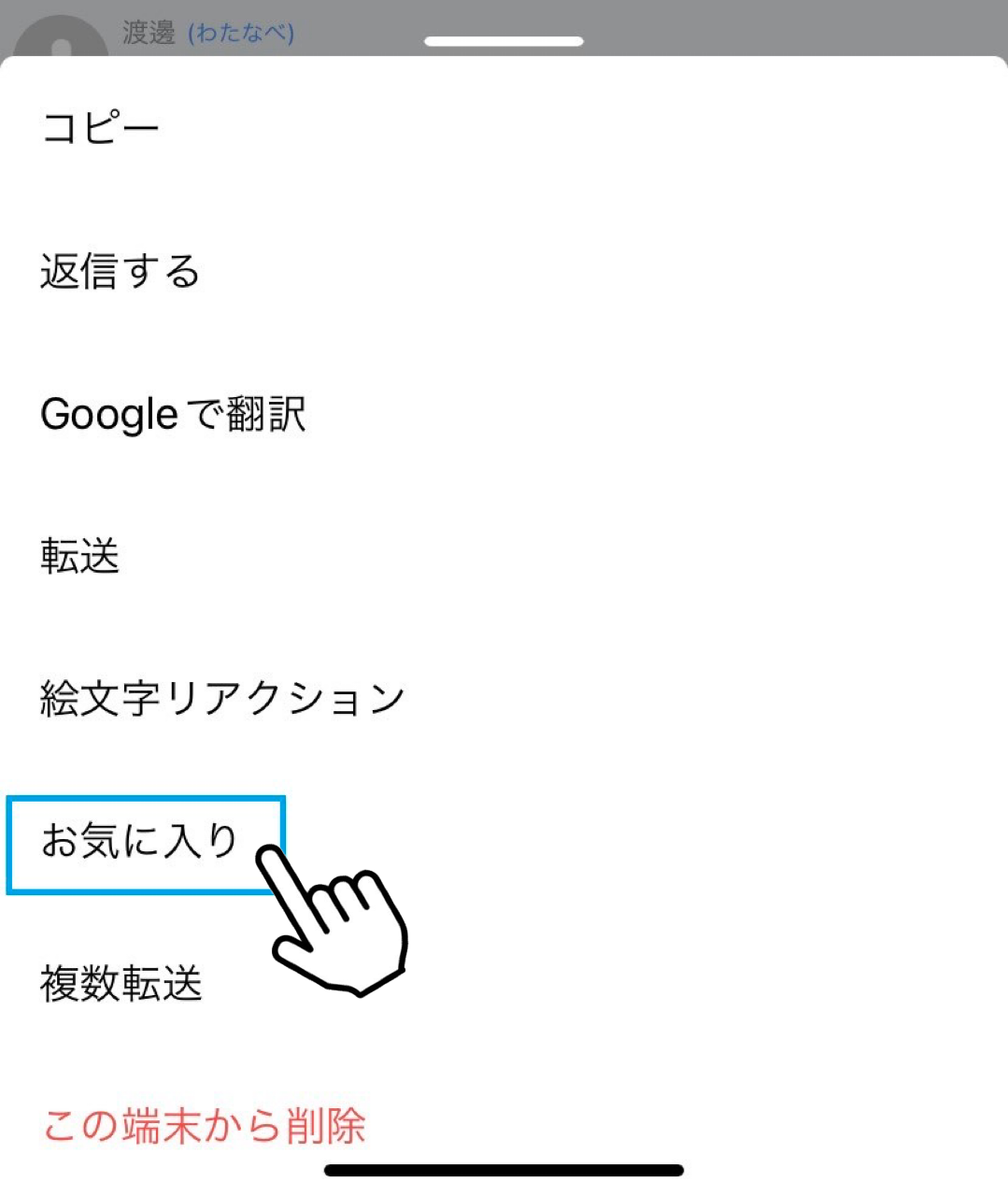Select 返信する to reply

tap(121, 271)
